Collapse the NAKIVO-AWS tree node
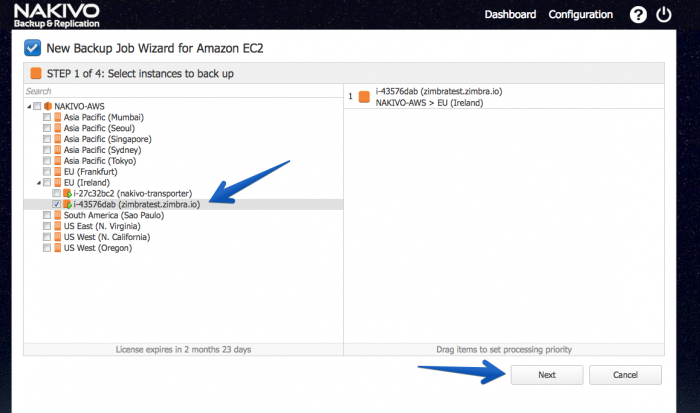Viewport: 700px width, 413px height. point(29,106)
